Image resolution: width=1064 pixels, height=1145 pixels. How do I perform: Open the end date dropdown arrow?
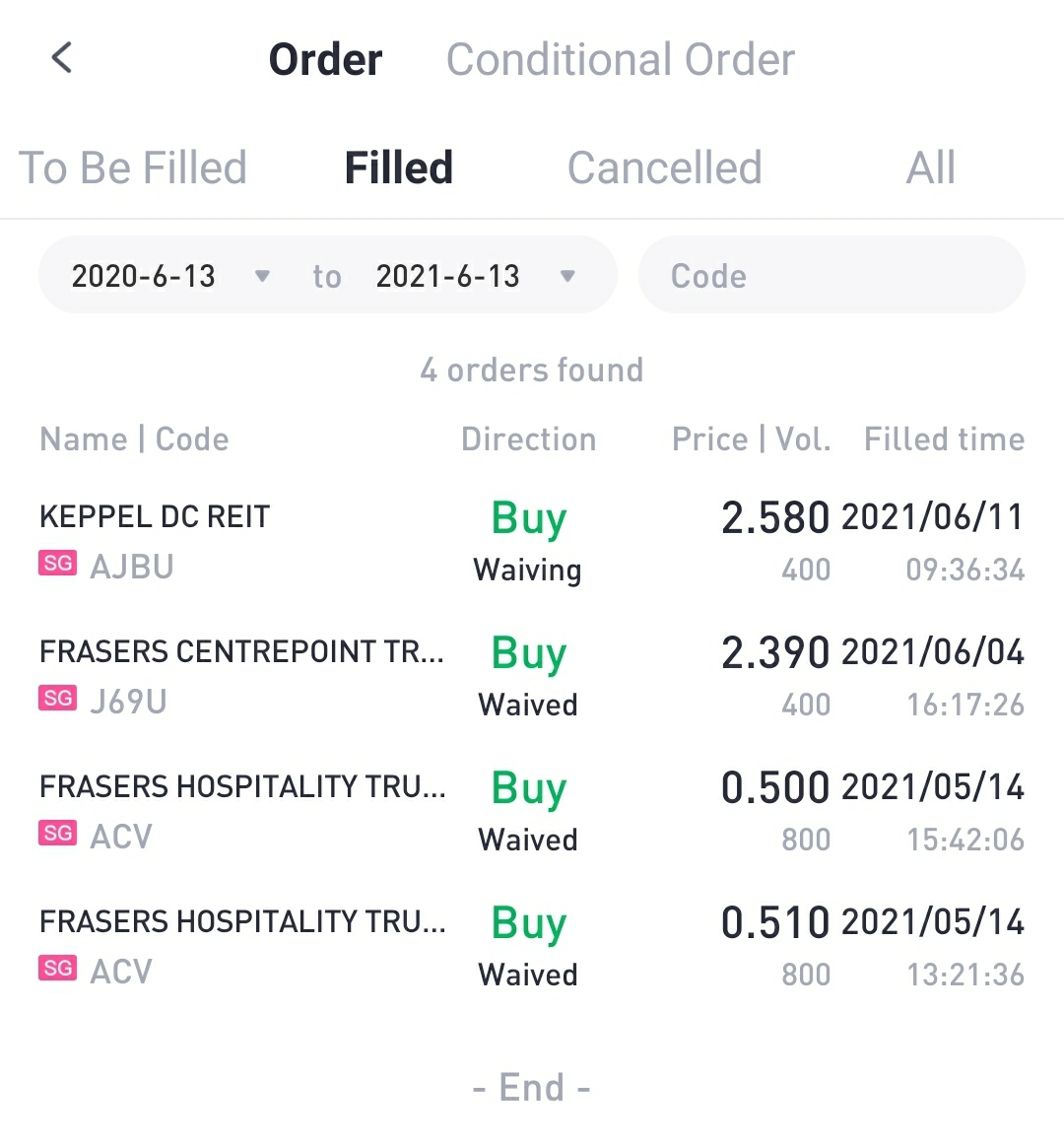click(x=567, y=276)
